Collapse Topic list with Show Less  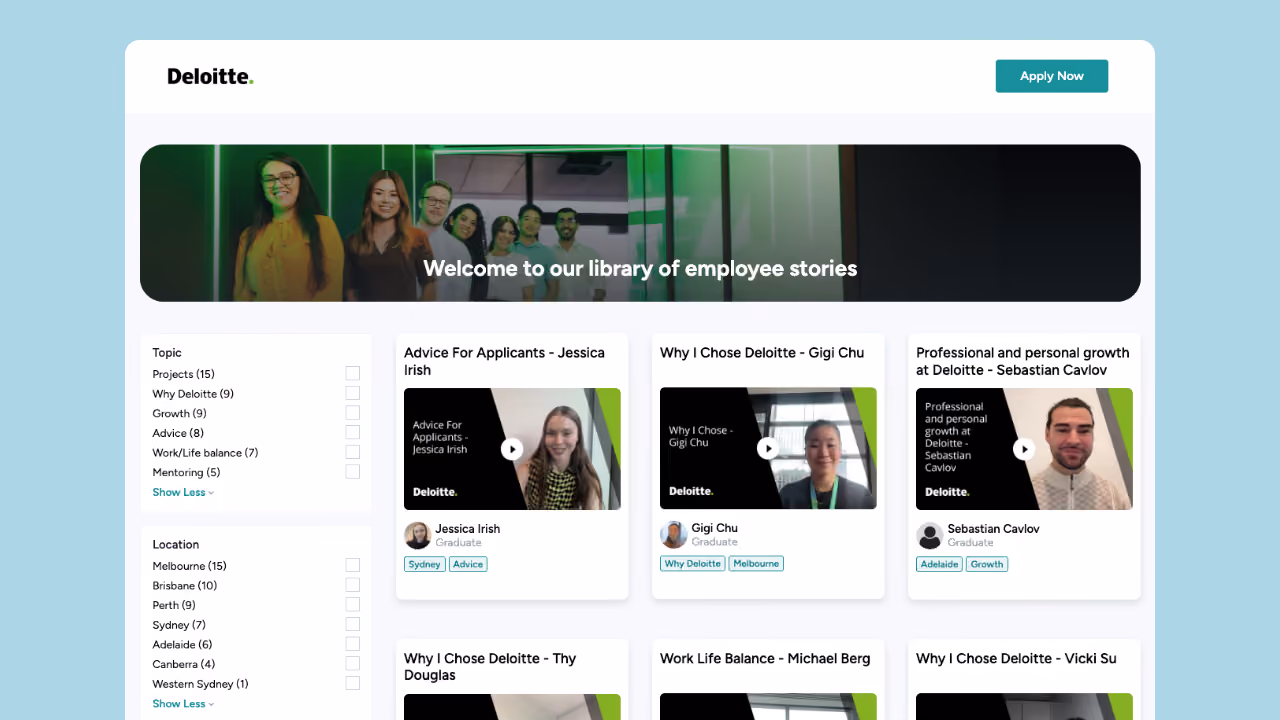coord(183,492)
